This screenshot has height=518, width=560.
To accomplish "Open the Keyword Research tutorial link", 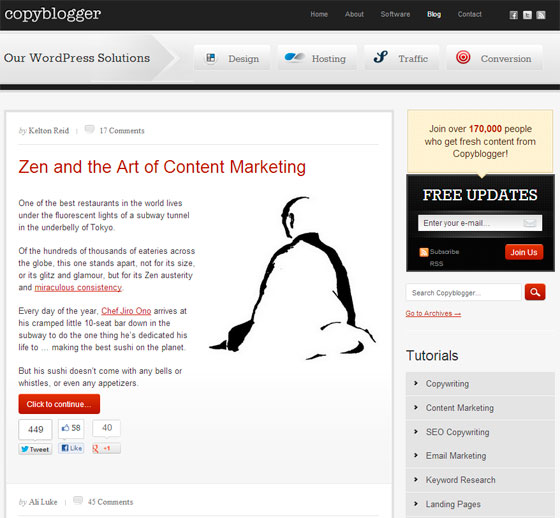I will tap(460, 480).
